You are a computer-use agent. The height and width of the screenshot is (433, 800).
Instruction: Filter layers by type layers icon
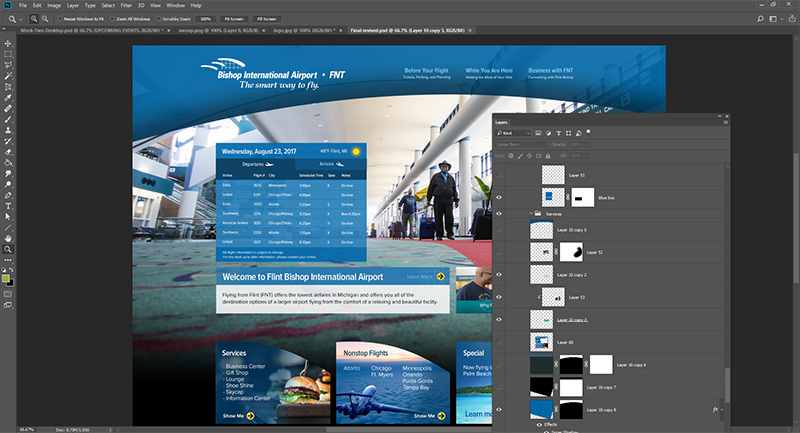click(x=558, y=133)
